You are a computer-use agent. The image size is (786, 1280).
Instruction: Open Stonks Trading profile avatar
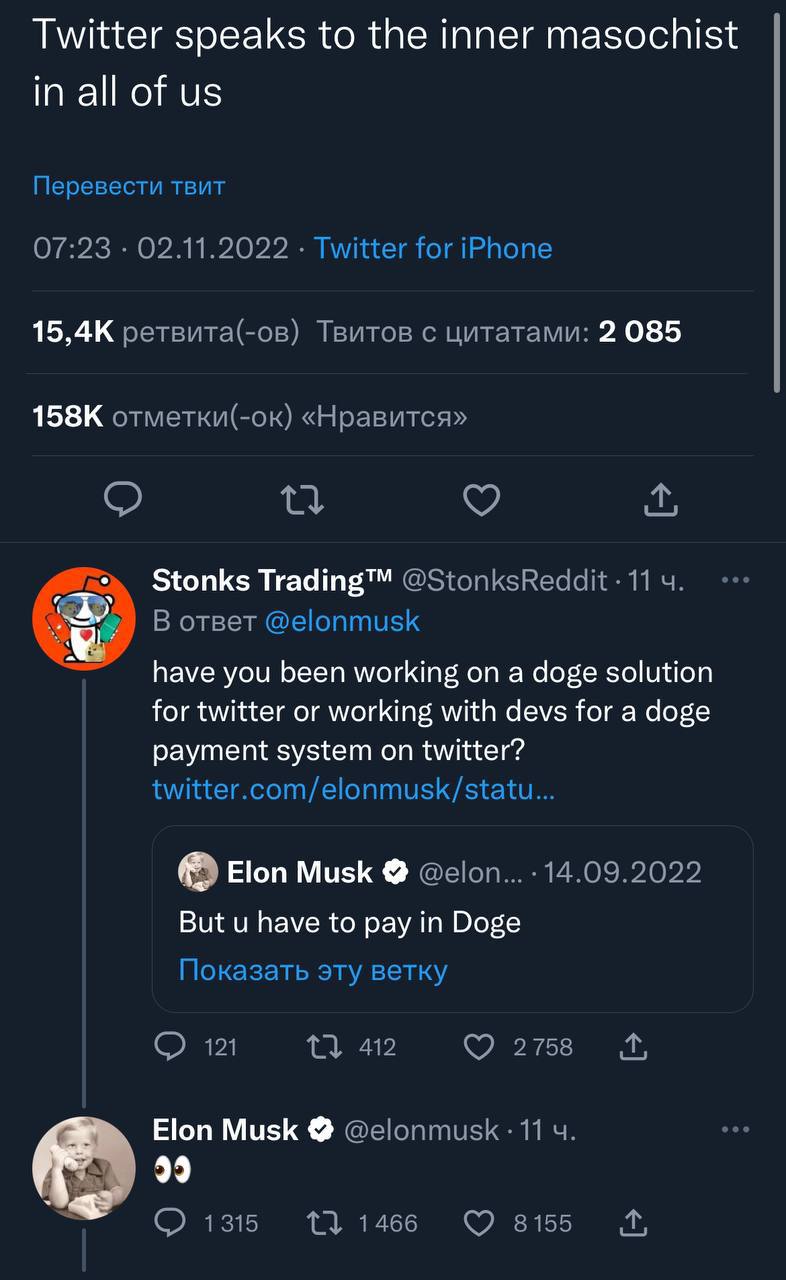(84, 618)
